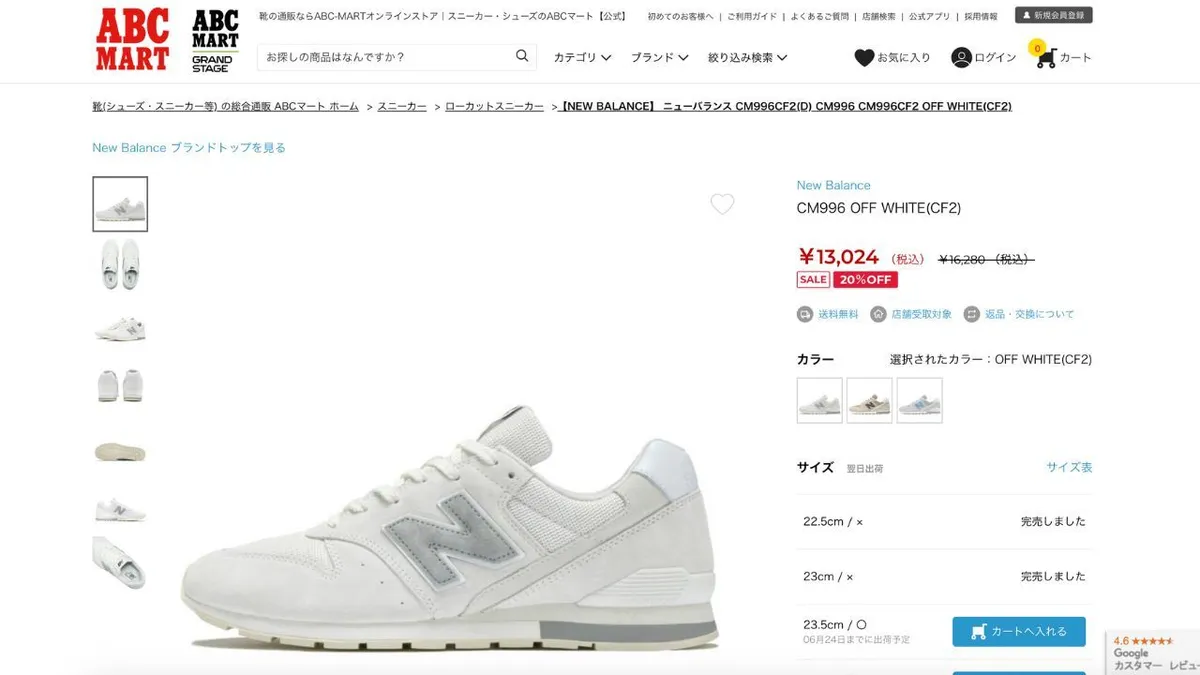Focus the product search input field
Image resolution: width=1200 pixels, height=675 pixels.
coord(386,57)
